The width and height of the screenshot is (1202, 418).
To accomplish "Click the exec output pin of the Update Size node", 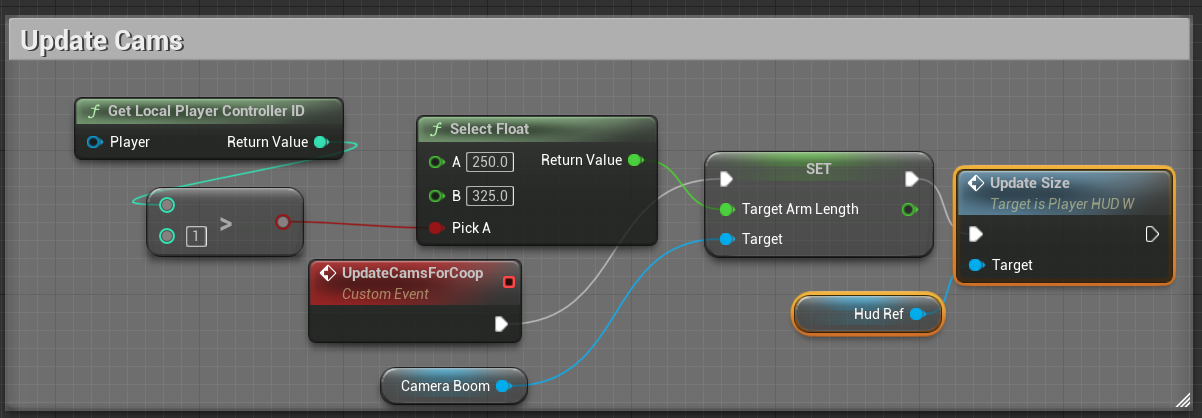I will [x=1152, y=234].
